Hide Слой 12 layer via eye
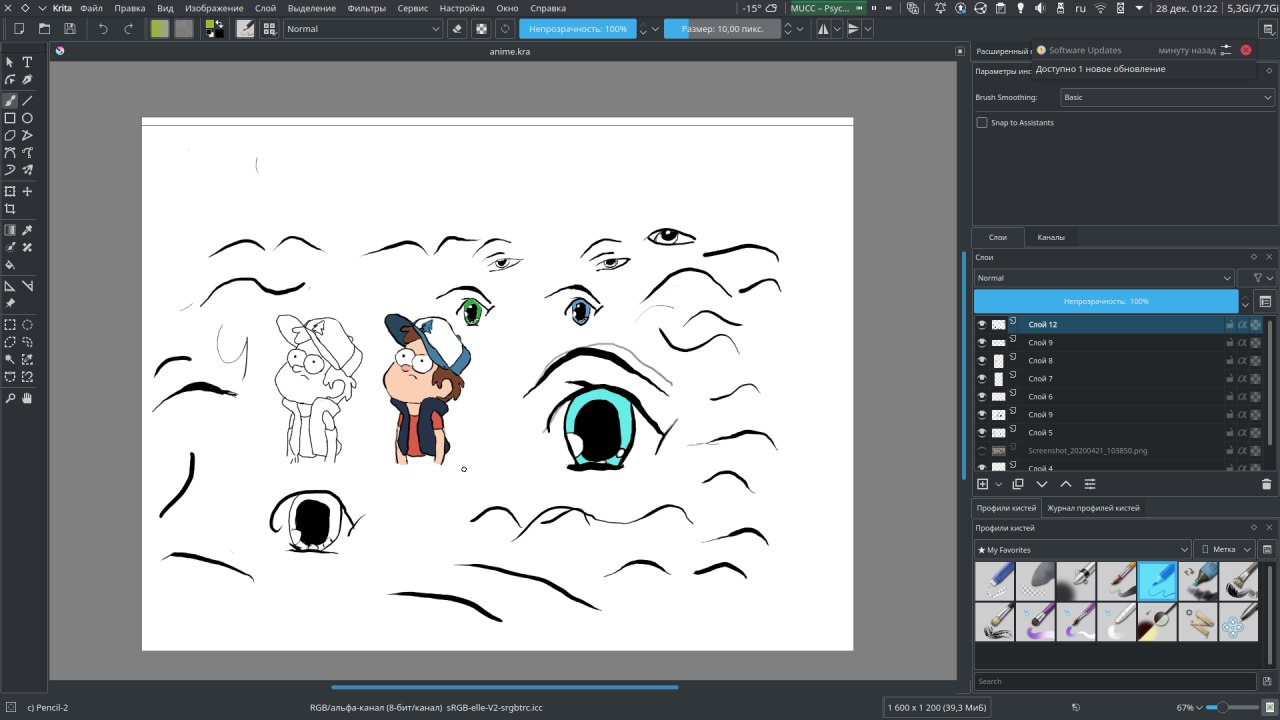1280x720 pixels. point(982,325)
